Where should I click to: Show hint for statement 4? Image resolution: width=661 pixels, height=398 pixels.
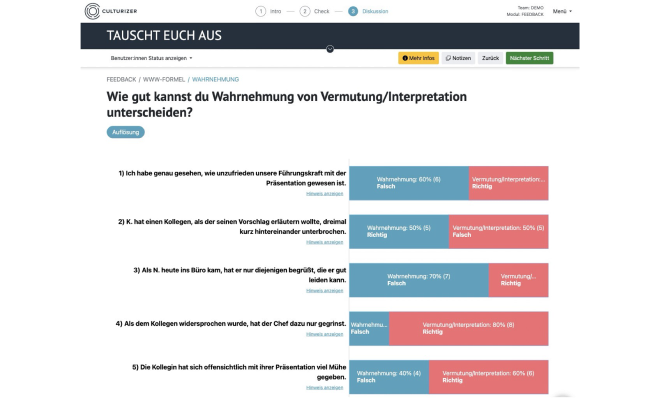tap(325, 334)
